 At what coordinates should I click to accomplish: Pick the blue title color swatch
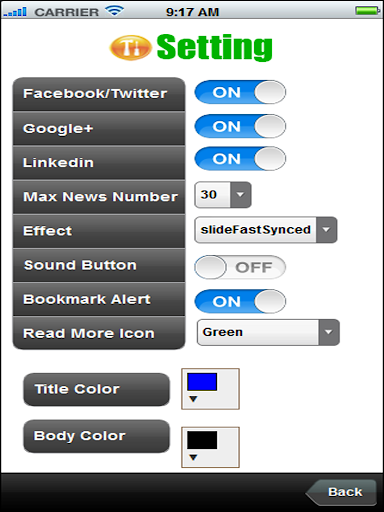click(202, 382)
